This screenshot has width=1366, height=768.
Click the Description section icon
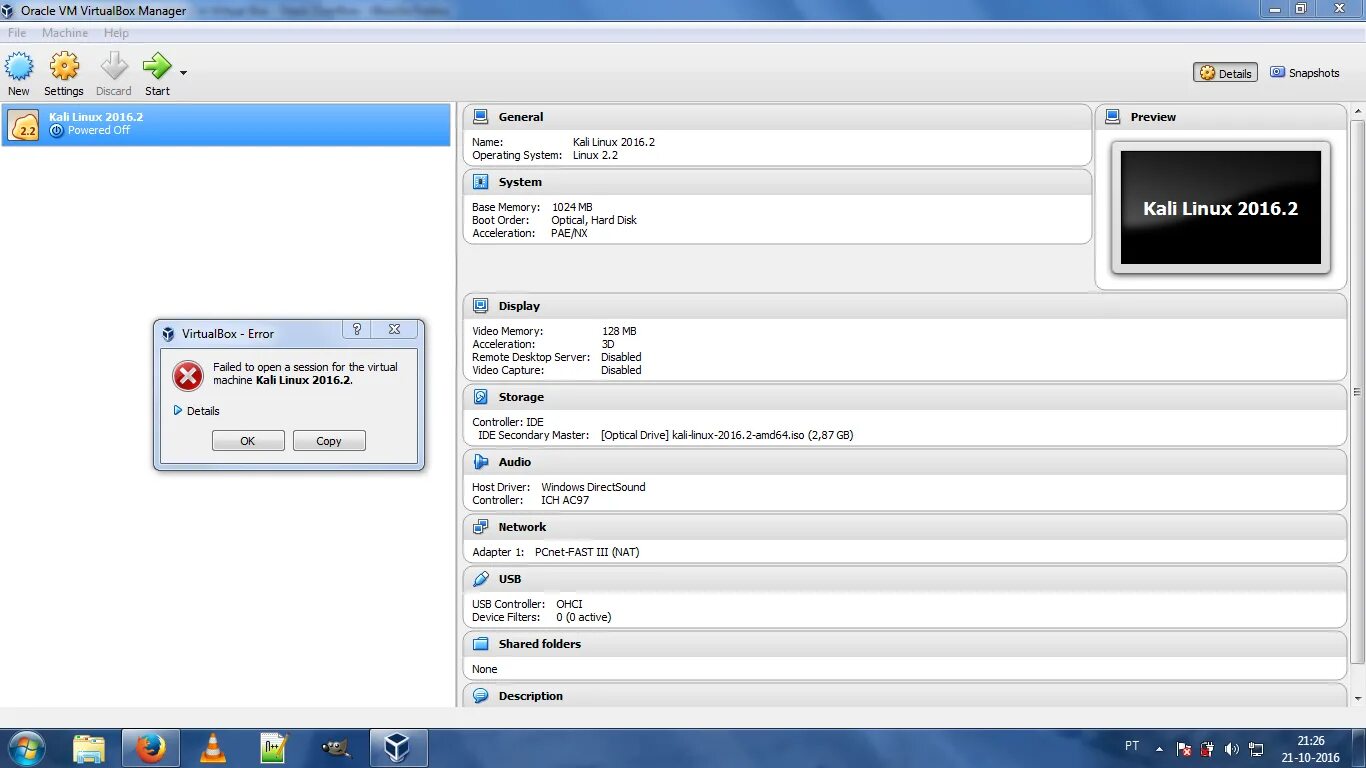[481, 696]
